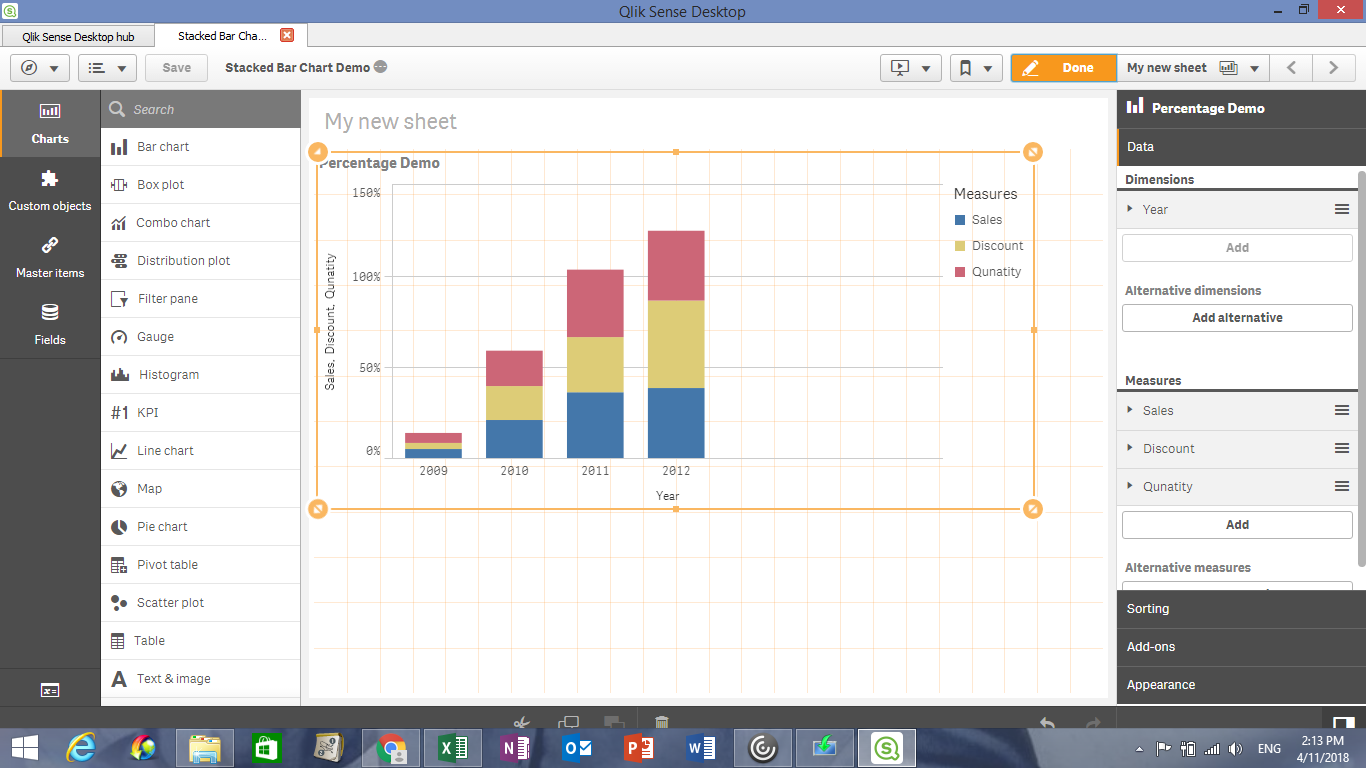Screen dimensions: 1366x768
Task: Click the Discount measure reorder handle
Action: [1342, 448]
